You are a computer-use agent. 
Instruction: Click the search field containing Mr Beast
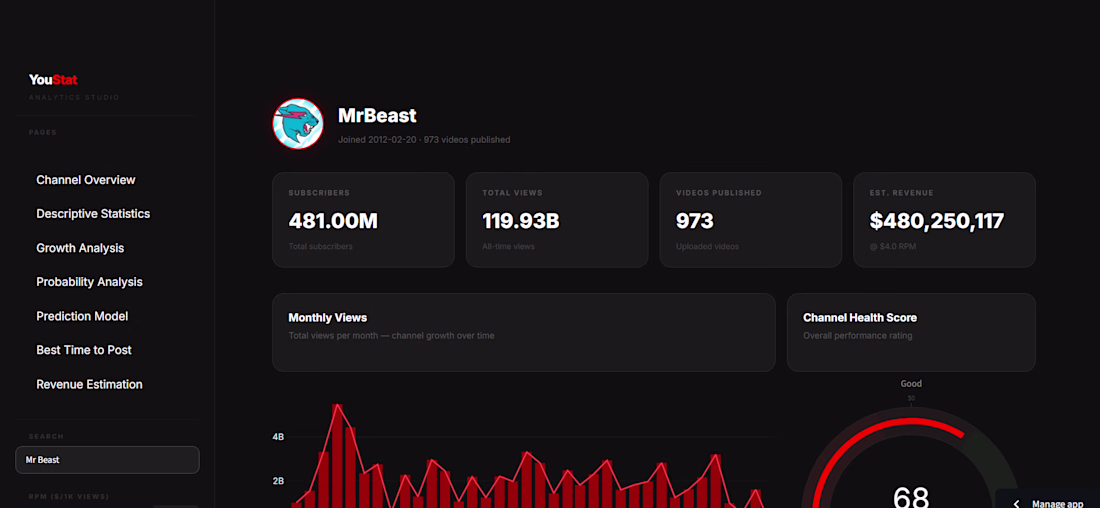(x=107, y=460)
